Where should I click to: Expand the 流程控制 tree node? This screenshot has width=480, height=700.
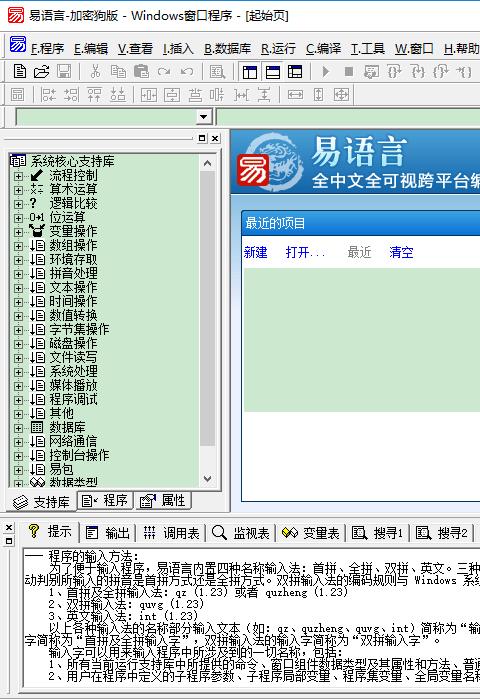coord(18,176)
